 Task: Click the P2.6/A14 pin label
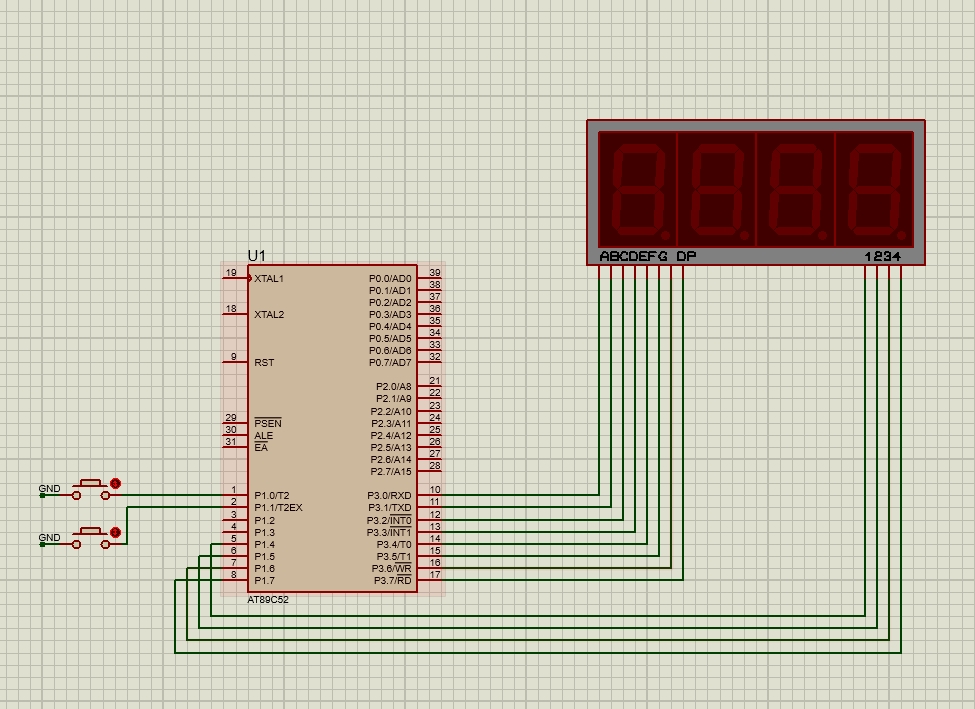click(391, 460)
